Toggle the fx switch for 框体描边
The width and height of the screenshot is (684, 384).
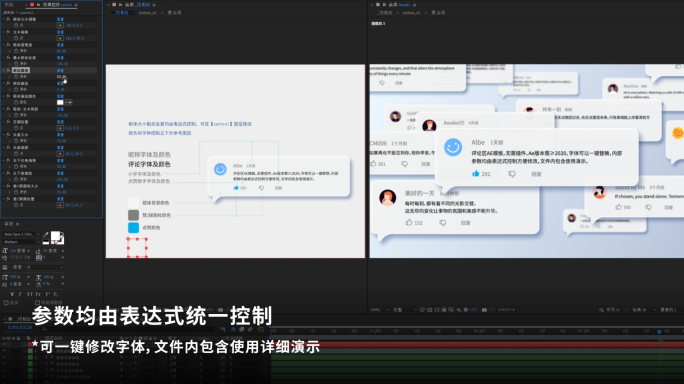8,83
